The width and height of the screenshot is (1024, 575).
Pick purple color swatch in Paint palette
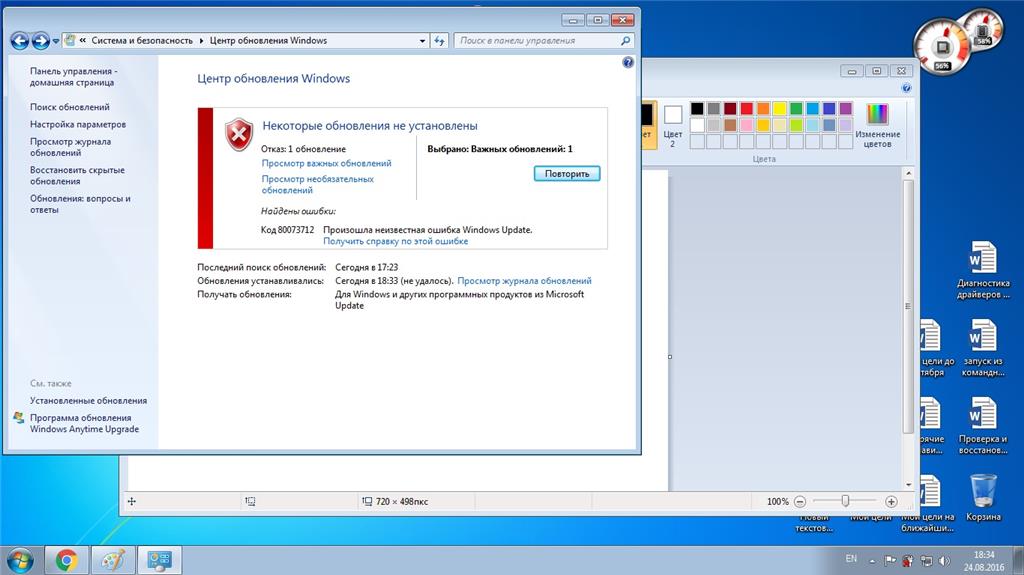coord(846,108)
